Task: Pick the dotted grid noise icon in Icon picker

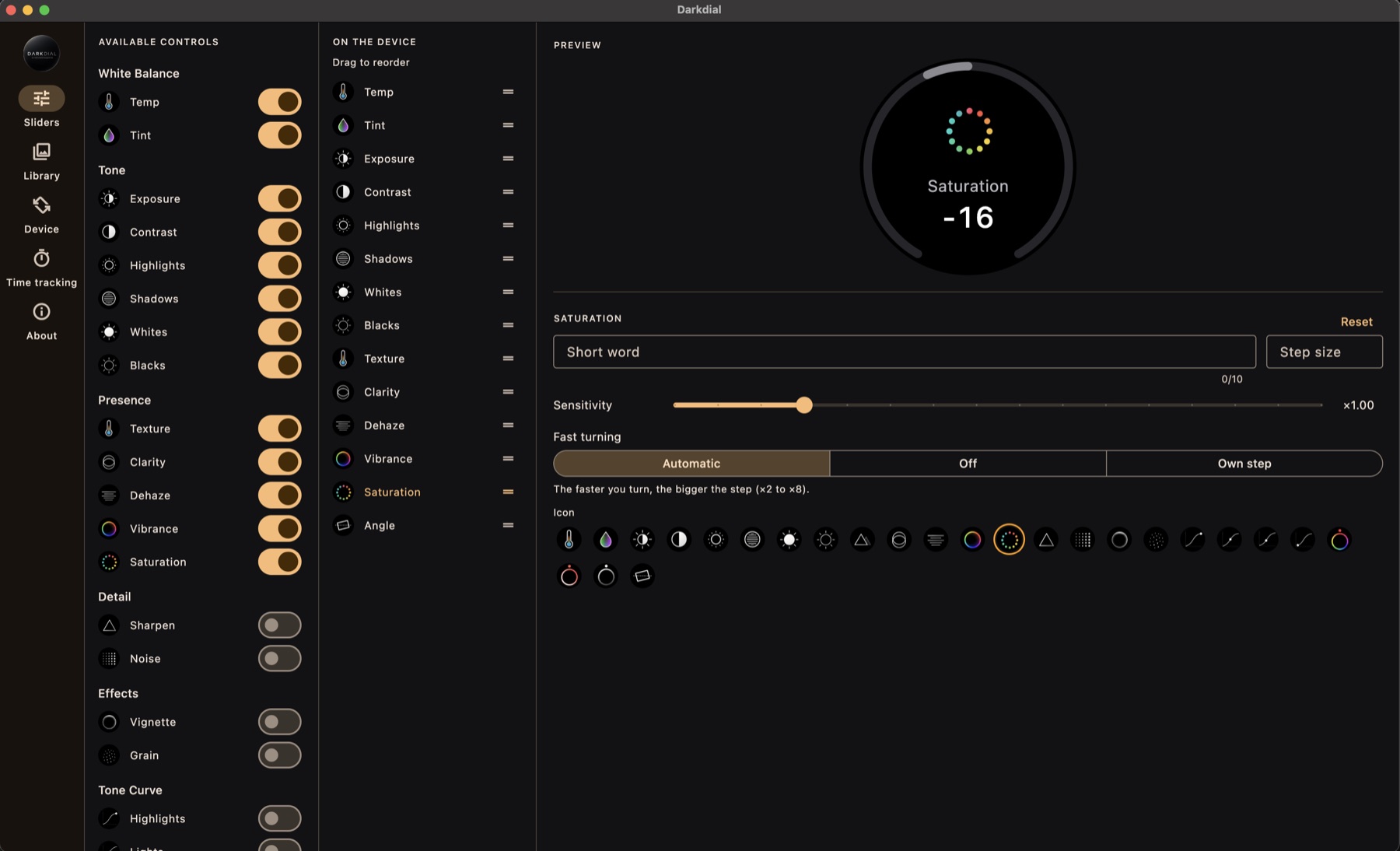Action: (1083, 539)
